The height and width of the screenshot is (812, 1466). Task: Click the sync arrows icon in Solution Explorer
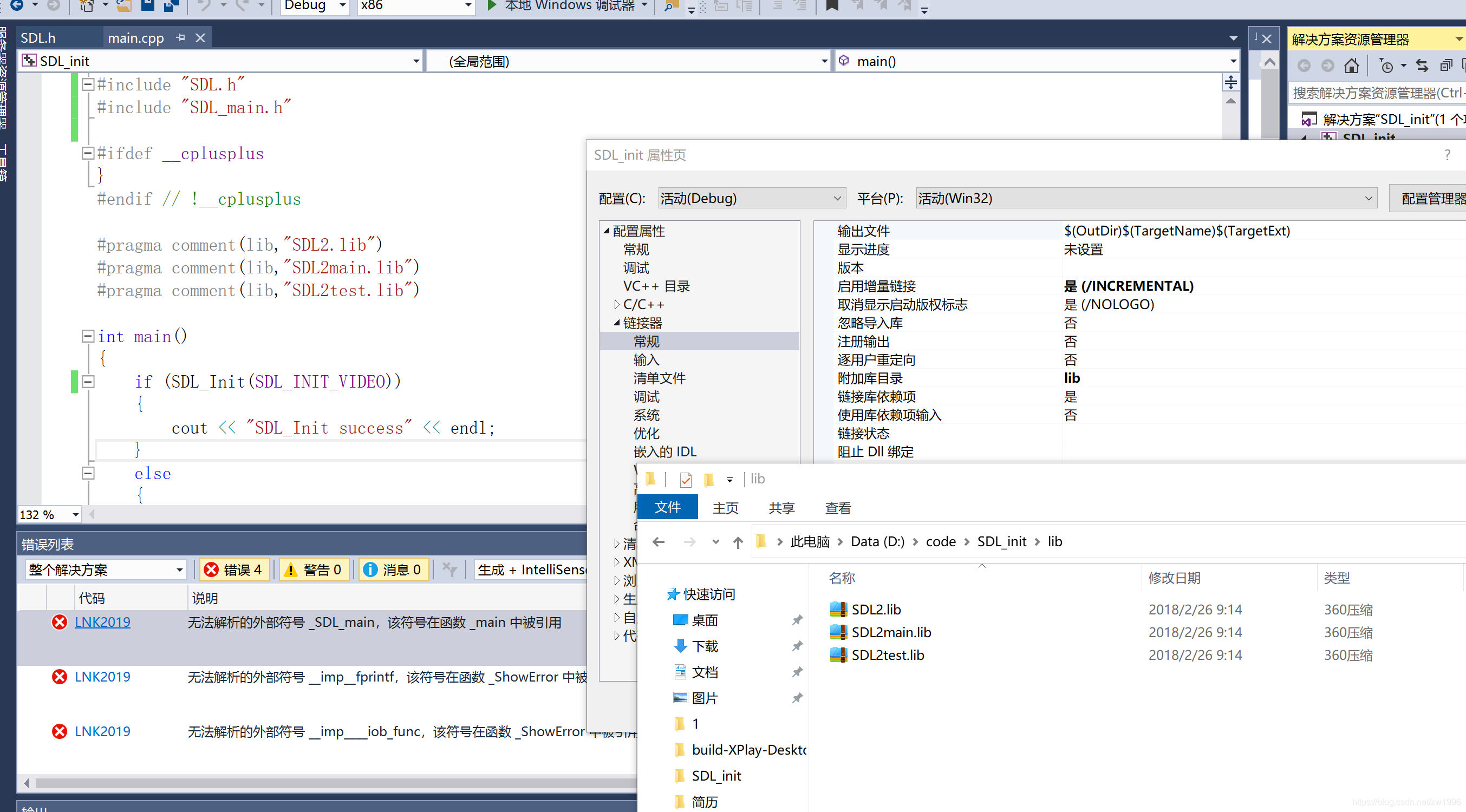coord(1422,66)
